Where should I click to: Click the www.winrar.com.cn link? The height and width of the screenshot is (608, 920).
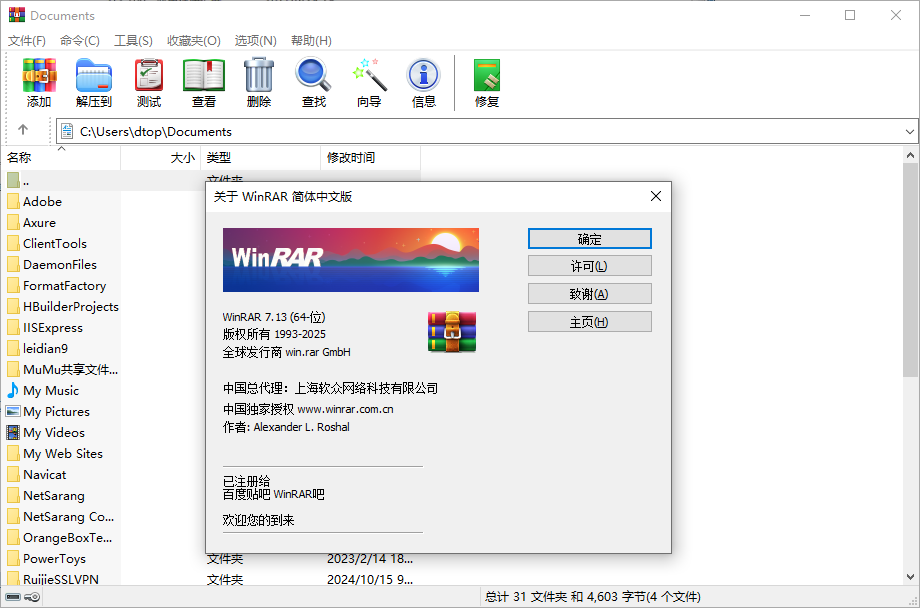pos(346,409)
